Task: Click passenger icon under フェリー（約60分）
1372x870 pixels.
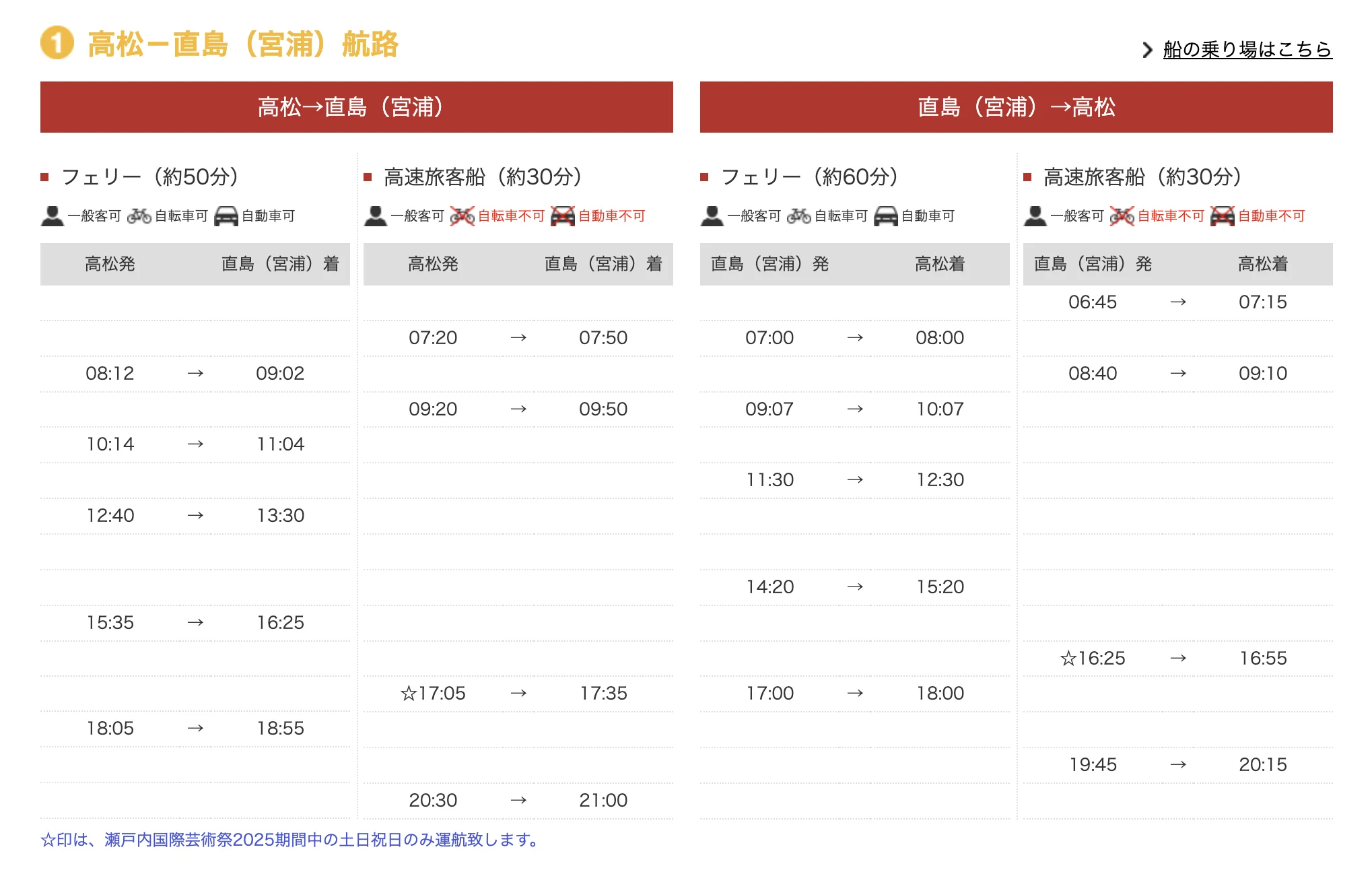Action: pyautogui.click(x=712, y=216)
